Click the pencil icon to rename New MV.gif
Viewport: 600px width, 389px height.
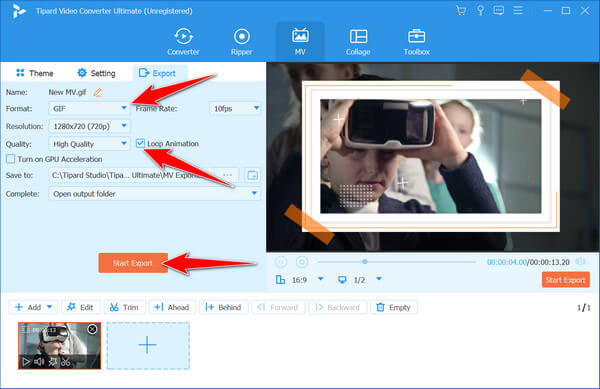pos(98,92)
